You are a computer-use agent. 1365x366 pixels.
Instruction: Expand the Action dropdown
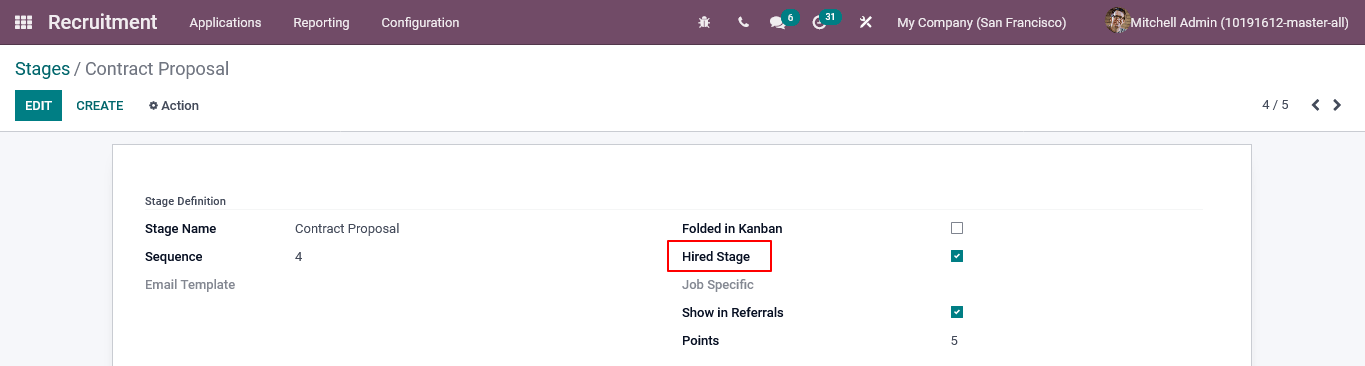174,106
